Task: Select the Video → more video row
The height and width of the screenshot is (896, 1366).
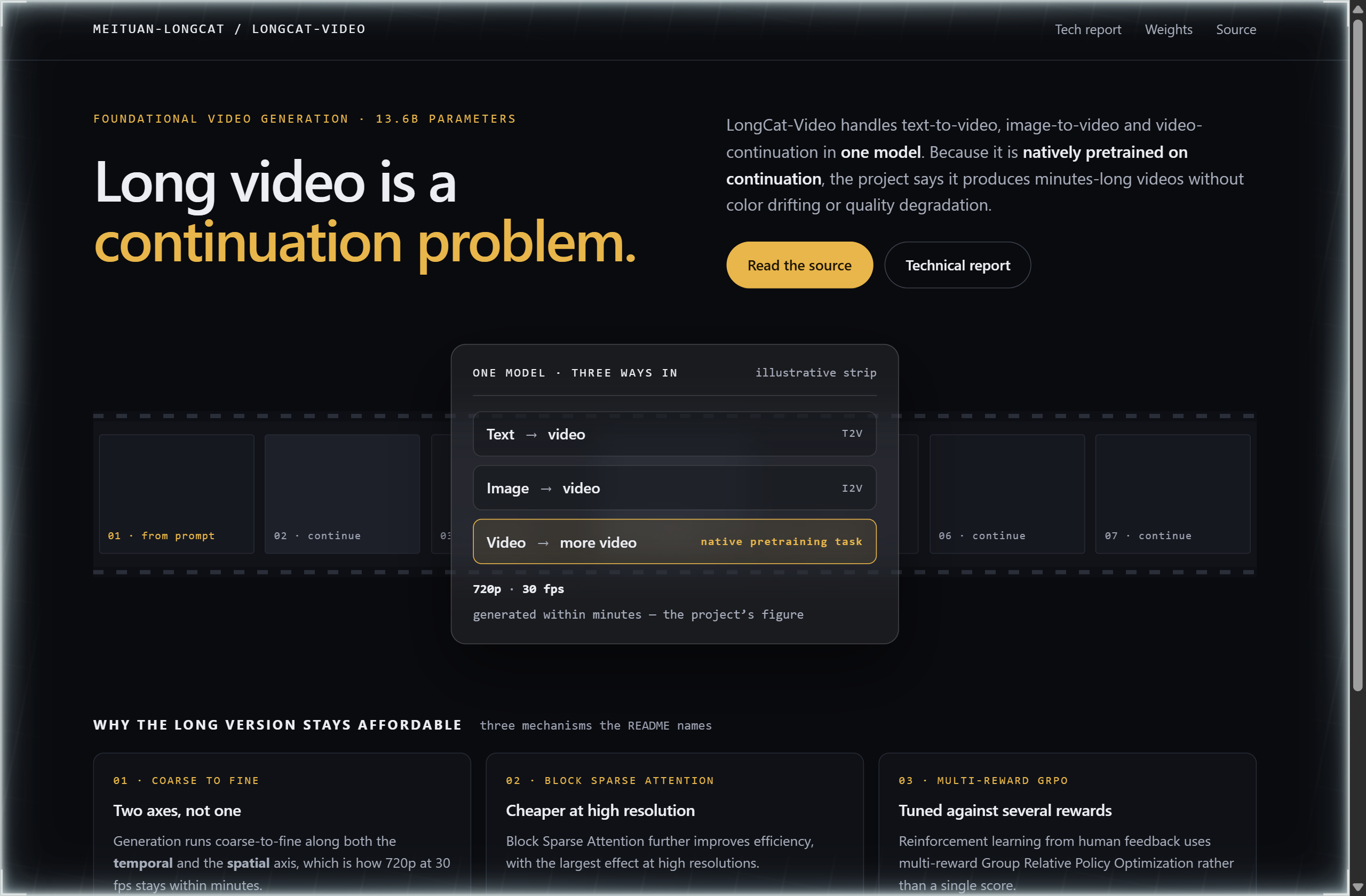Action: (674, 541)
